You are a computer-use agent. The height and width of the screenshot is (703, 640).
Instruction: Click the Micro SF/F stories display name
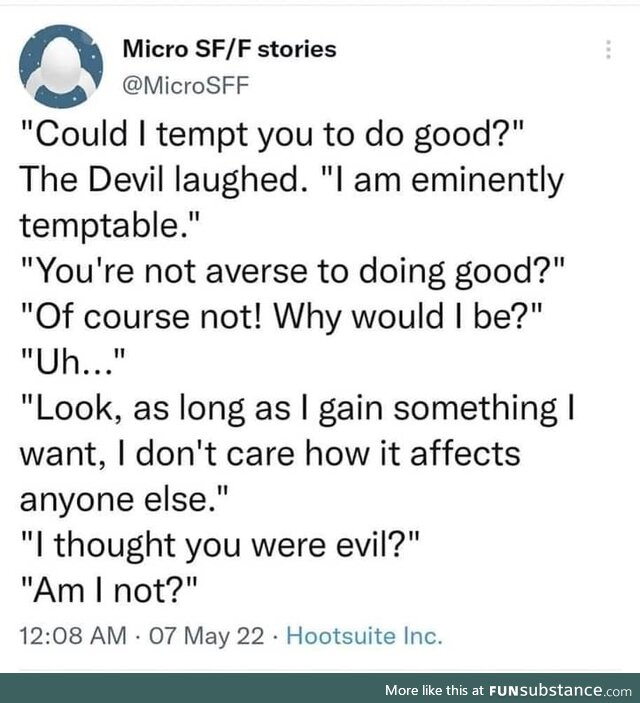(x=229, y=49)
